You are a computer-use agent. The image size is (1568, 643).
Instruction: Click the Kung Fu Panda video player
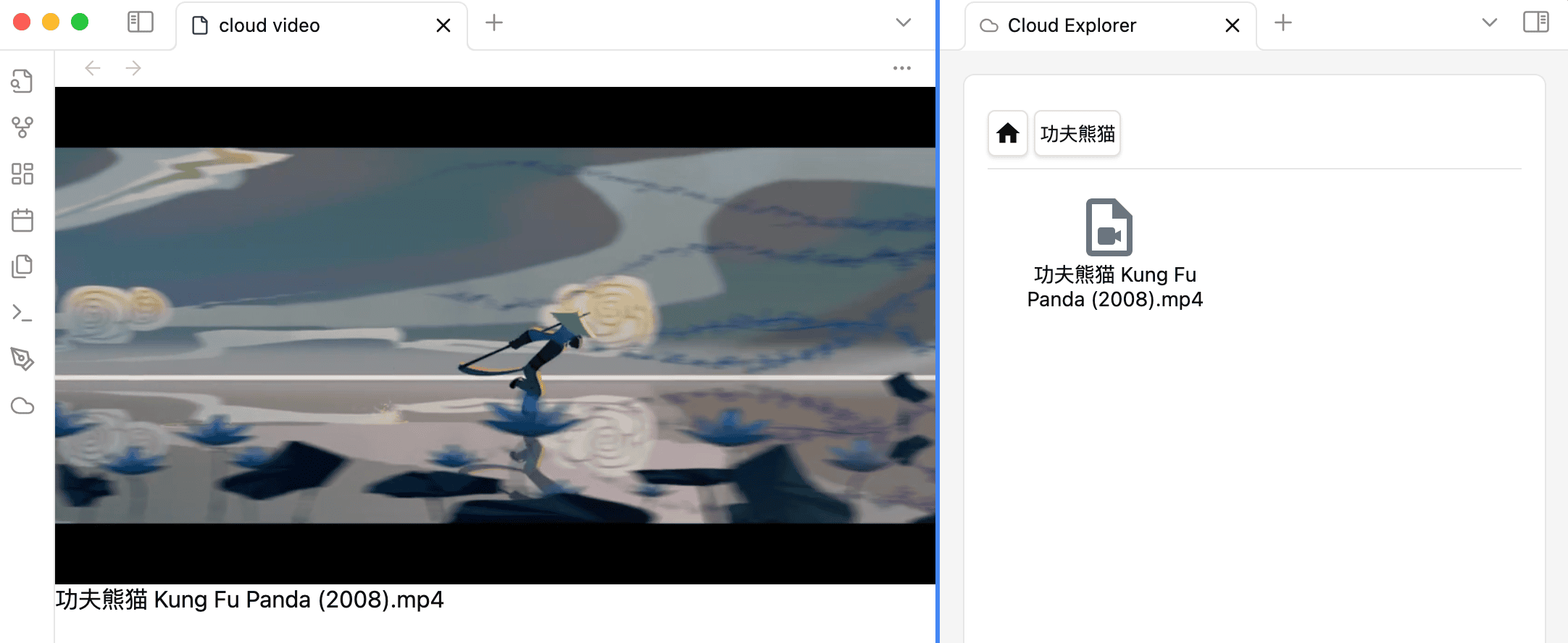(495, 335)
